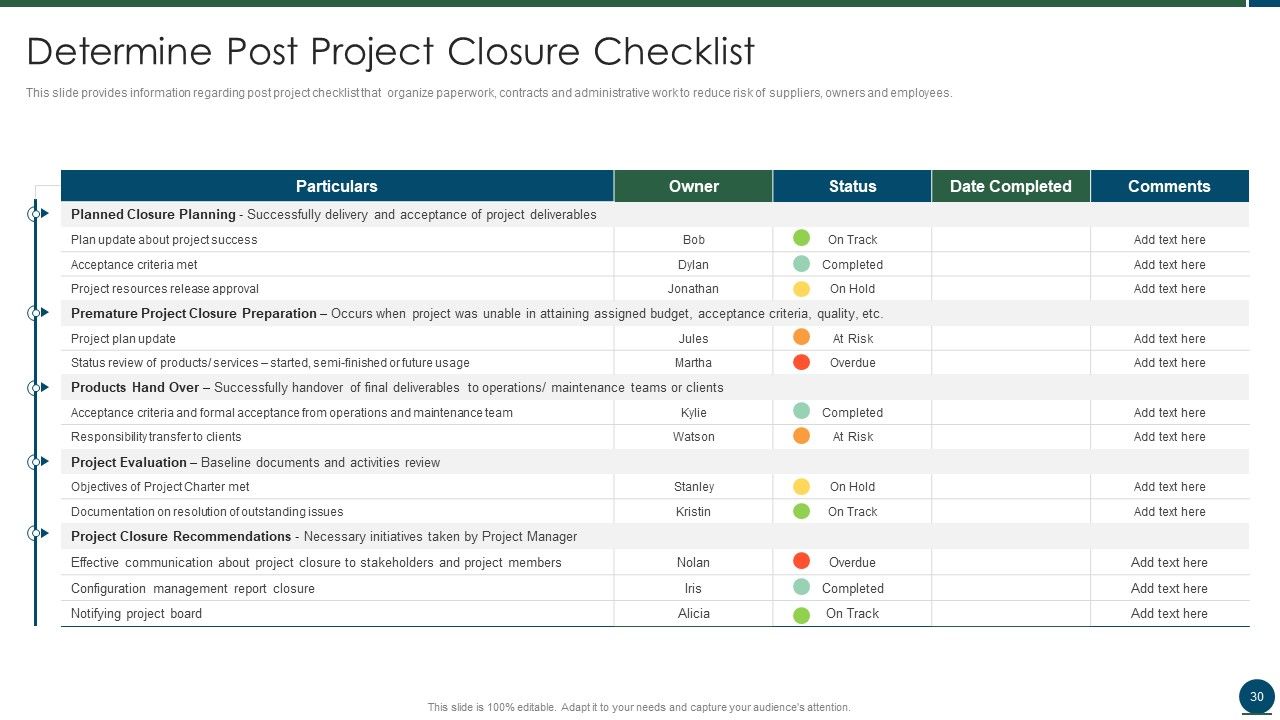Screen dimensions: 1280x720
Task: Select the Date Completed column header
Action: pyautogui.click(x=1011, y=186)
